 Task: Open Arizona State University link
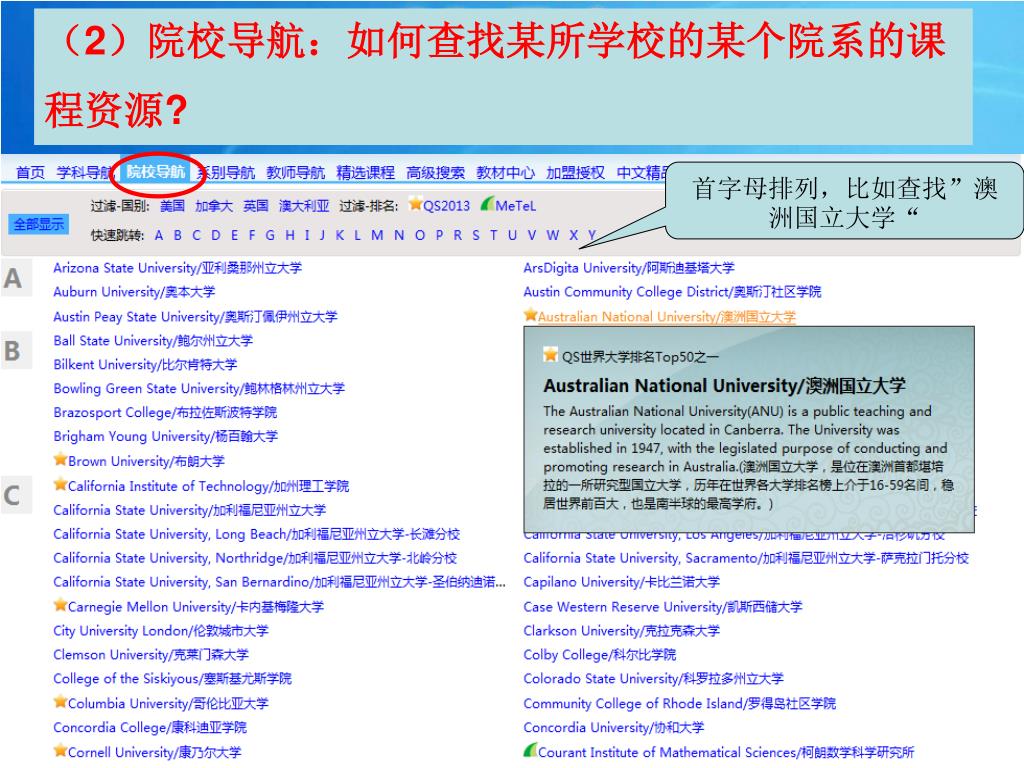coord(177,268)
